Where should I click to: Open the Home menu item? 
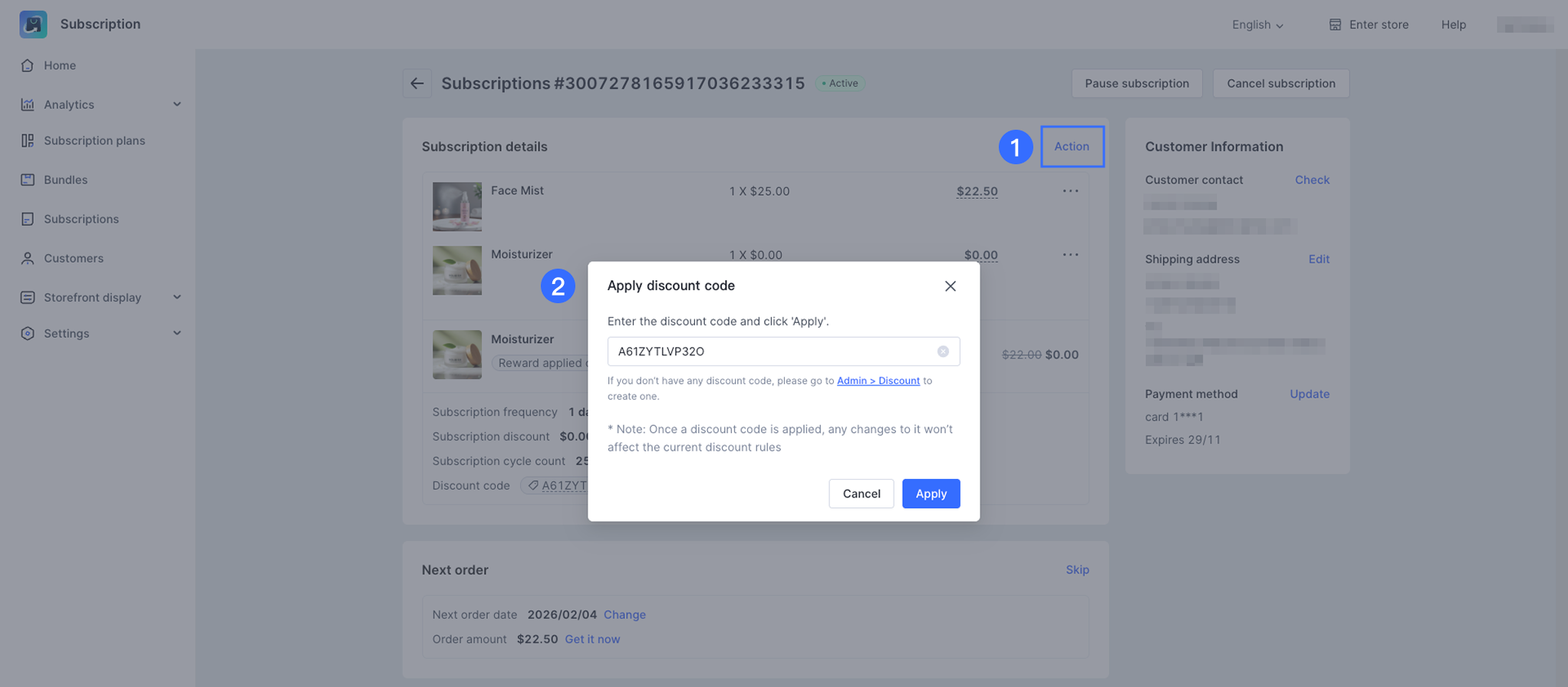[x=60, y=65]
